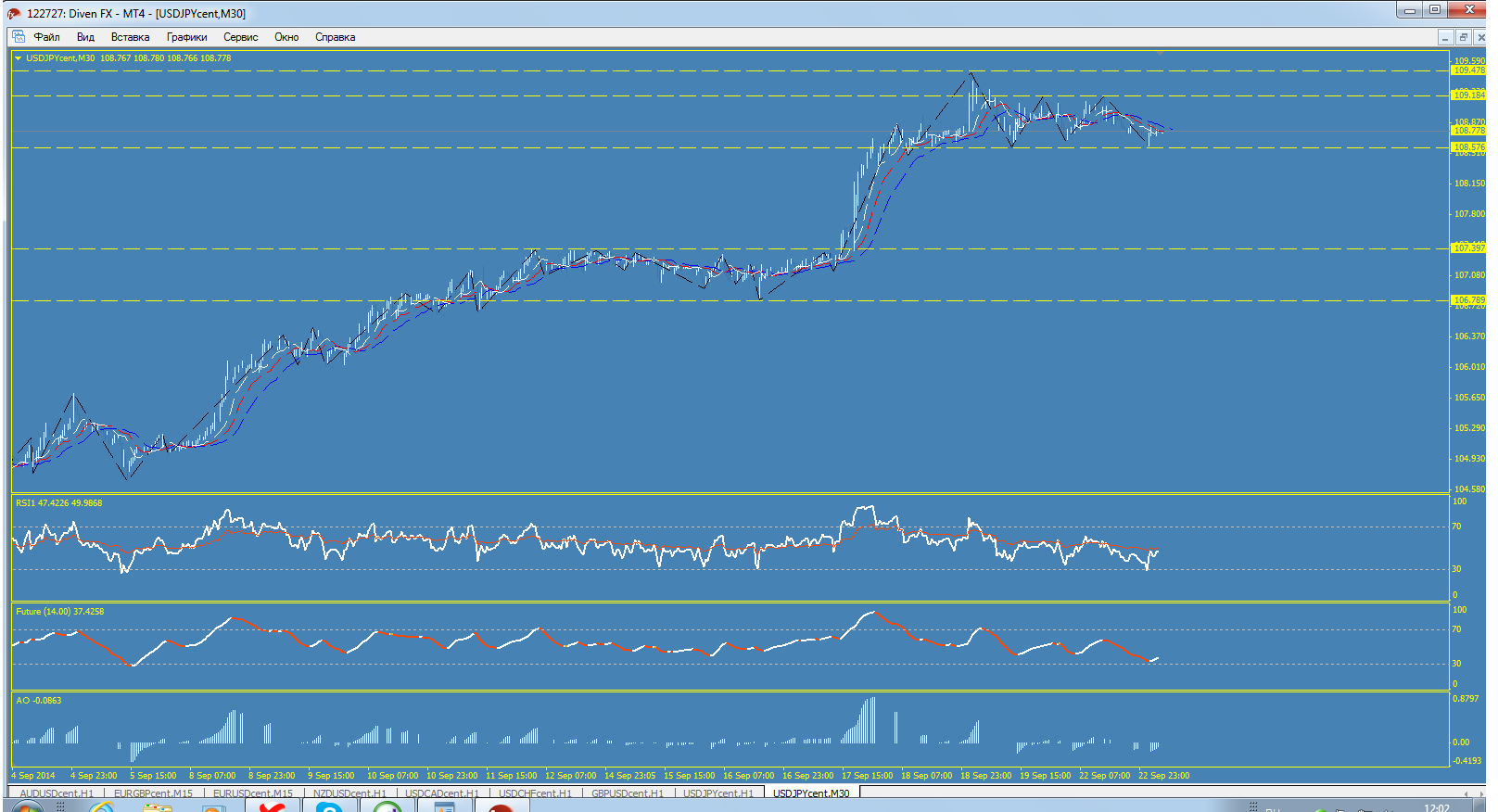The width and height of the screenshot is (1498, 812).
Task: Switch to the EURUSDcent,M15 chart tab
Action: 252,793
